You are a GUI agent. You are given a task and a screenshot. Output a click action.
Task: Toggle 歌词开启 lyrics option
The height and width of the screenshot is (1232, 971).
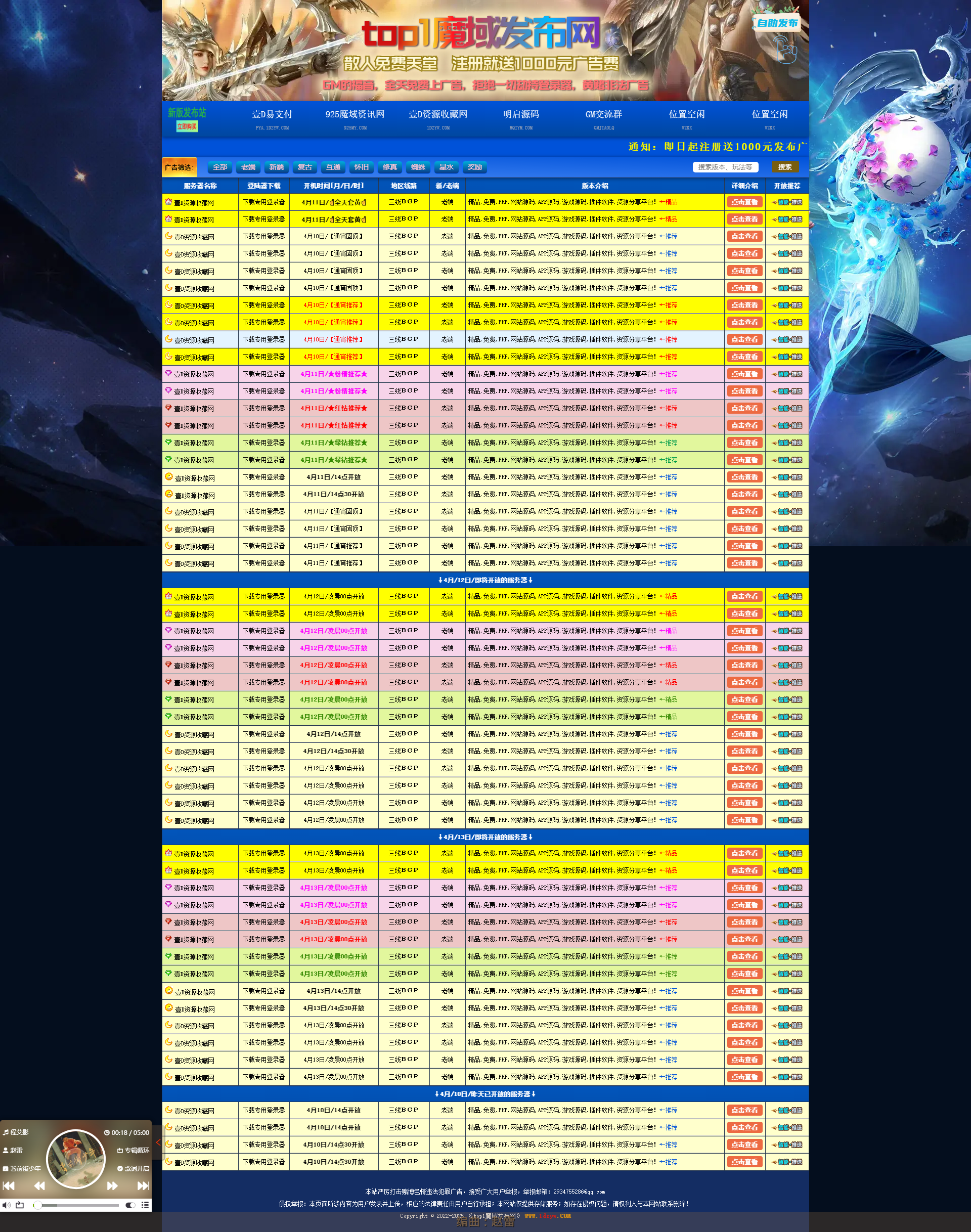pyautogui.click(x=133, y=1168)
